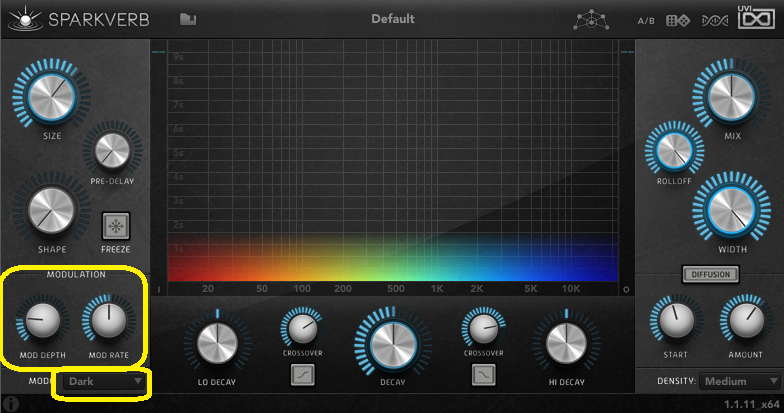Toggle the Diffusion button
Image resolution: width=784 pixels, height=413 pixels.
(710, 274)
